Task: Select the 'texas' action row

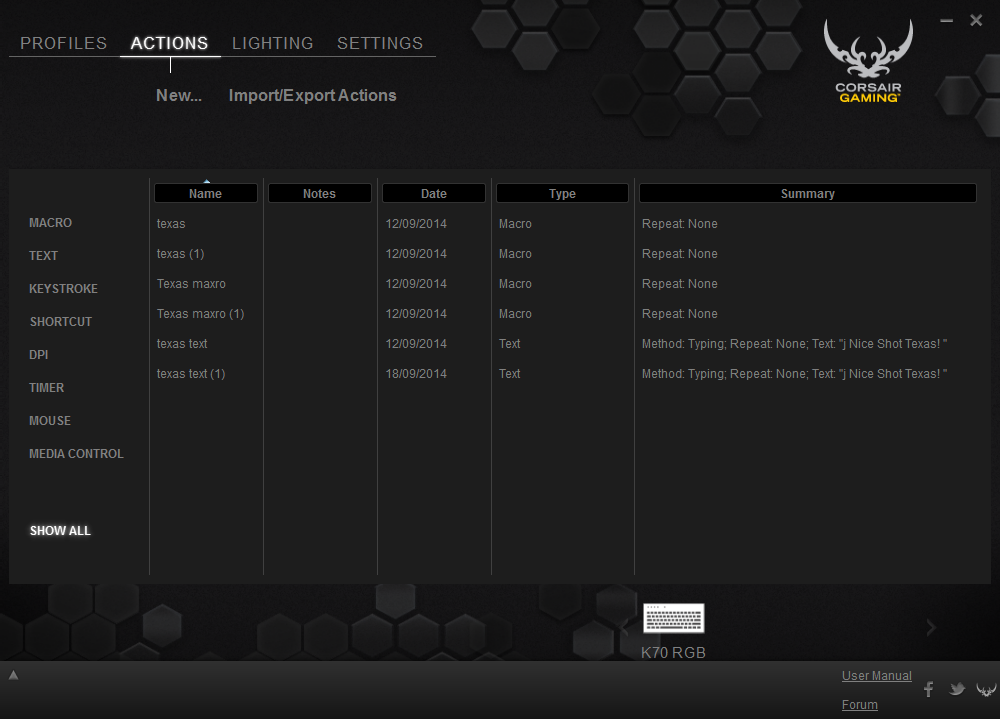Action: pyautogui.click(x=564, y=224)
